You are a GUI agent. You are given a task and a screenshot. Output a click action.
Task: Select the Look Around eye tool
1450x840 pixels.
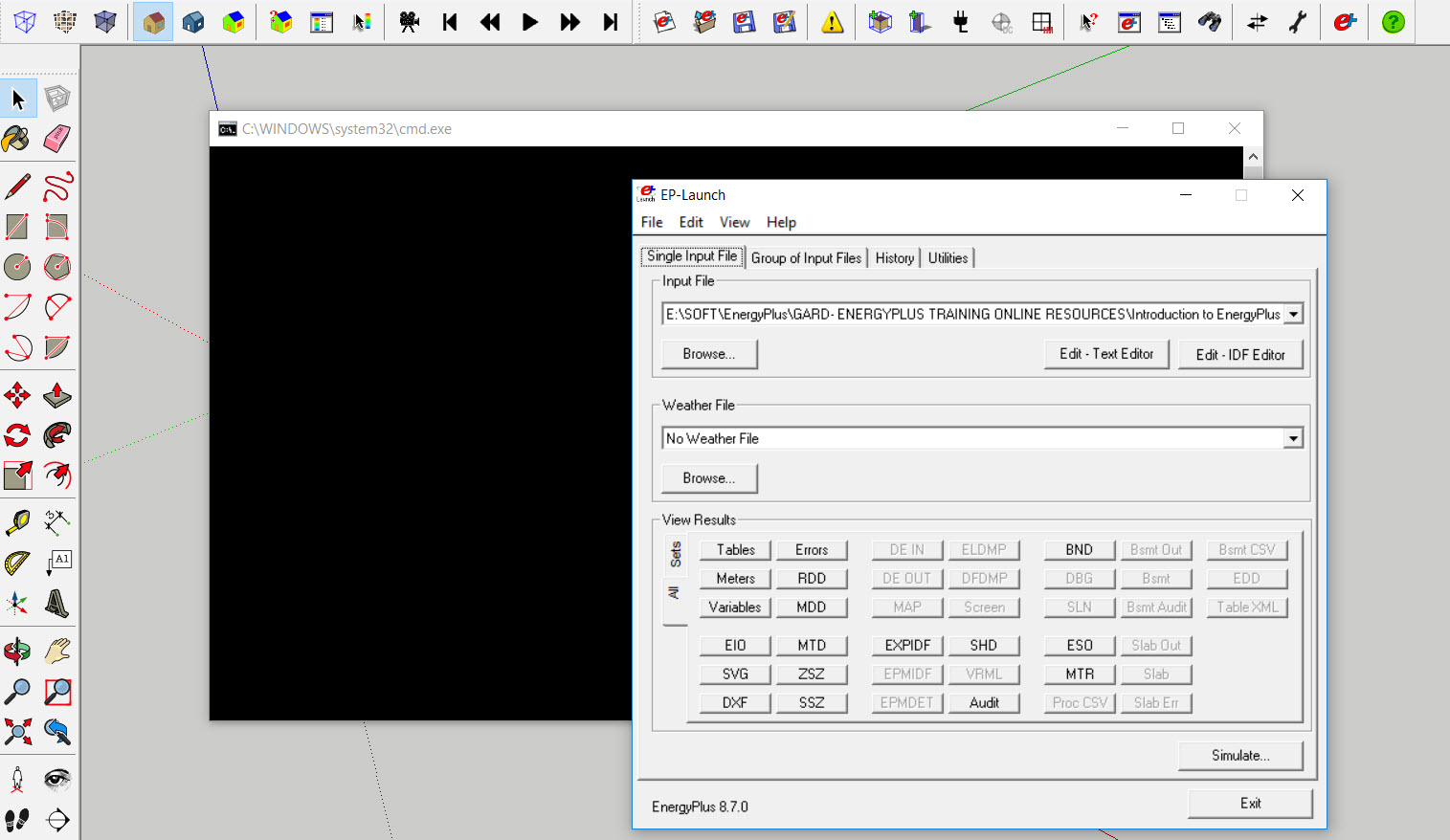coord(57,779)
